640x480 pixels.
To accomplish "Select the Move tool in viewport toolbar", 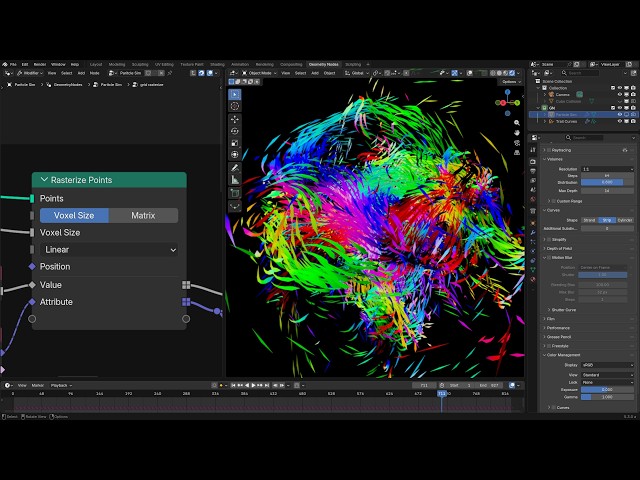I will (x=234, y=119).
